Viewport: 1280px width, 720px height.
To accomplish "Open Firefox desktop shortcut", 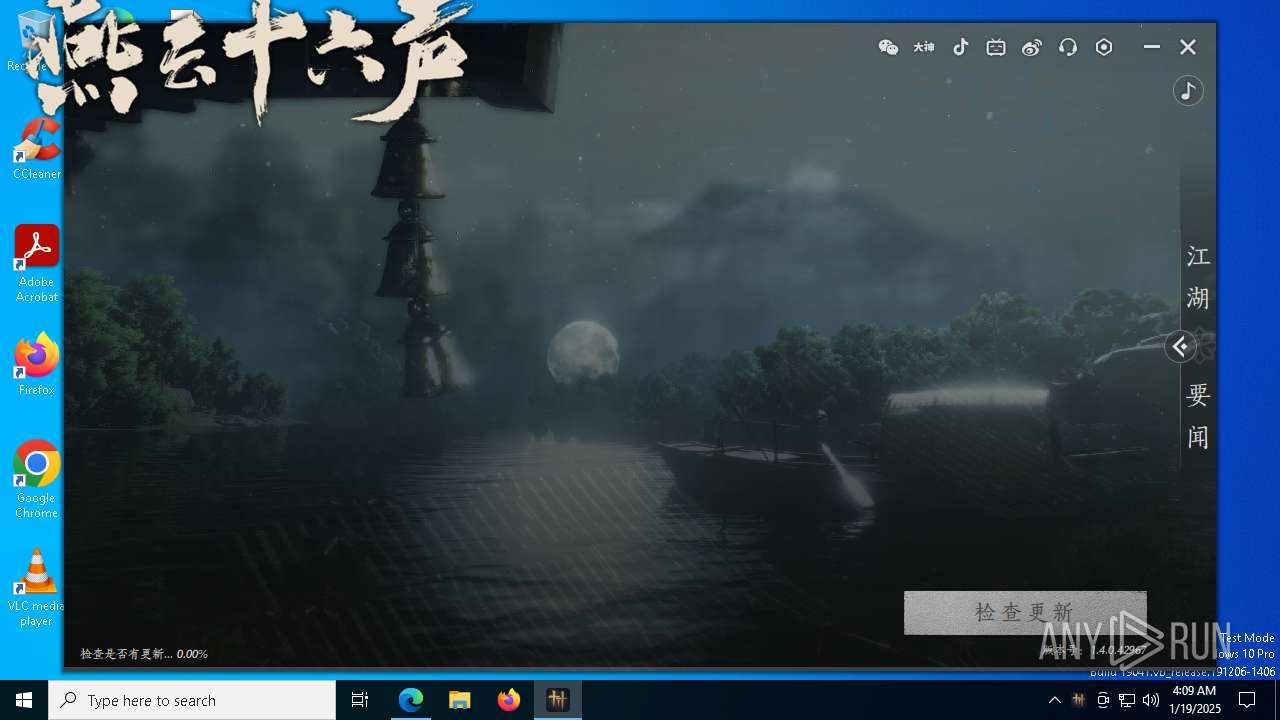I will click(37, 365).
